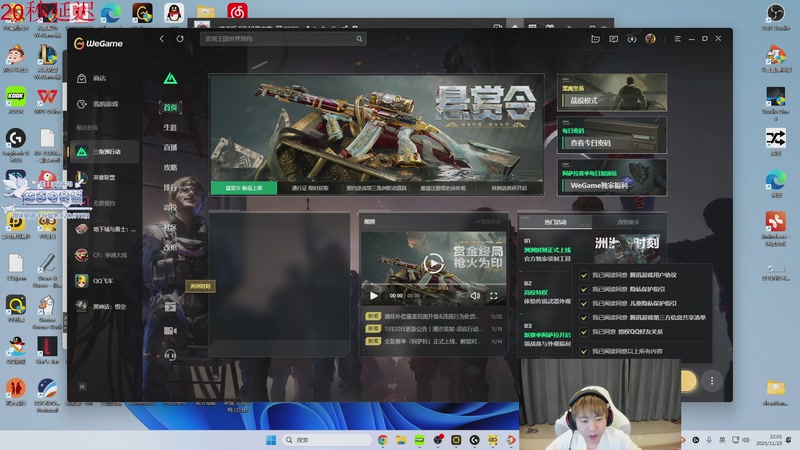This screenshot has height=450, width=800.
Task: Go back with the WeGame back arrow
Action: 162,39
